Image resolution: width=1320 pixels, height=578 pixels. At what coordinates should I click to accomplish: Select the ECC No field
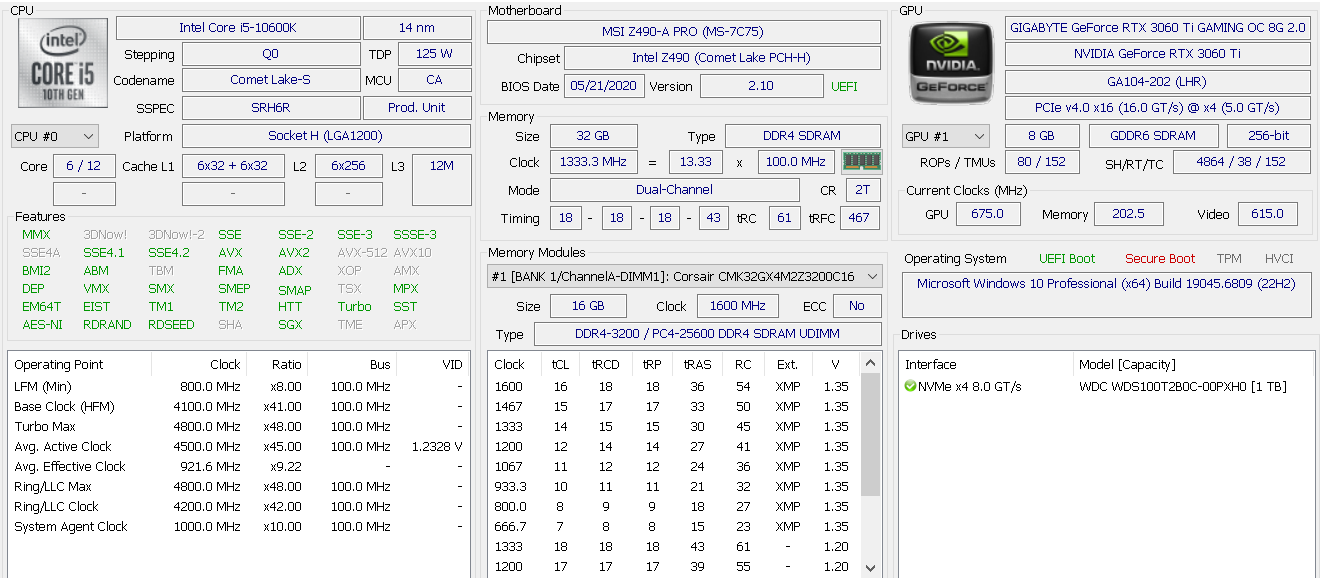click(857, 306)
